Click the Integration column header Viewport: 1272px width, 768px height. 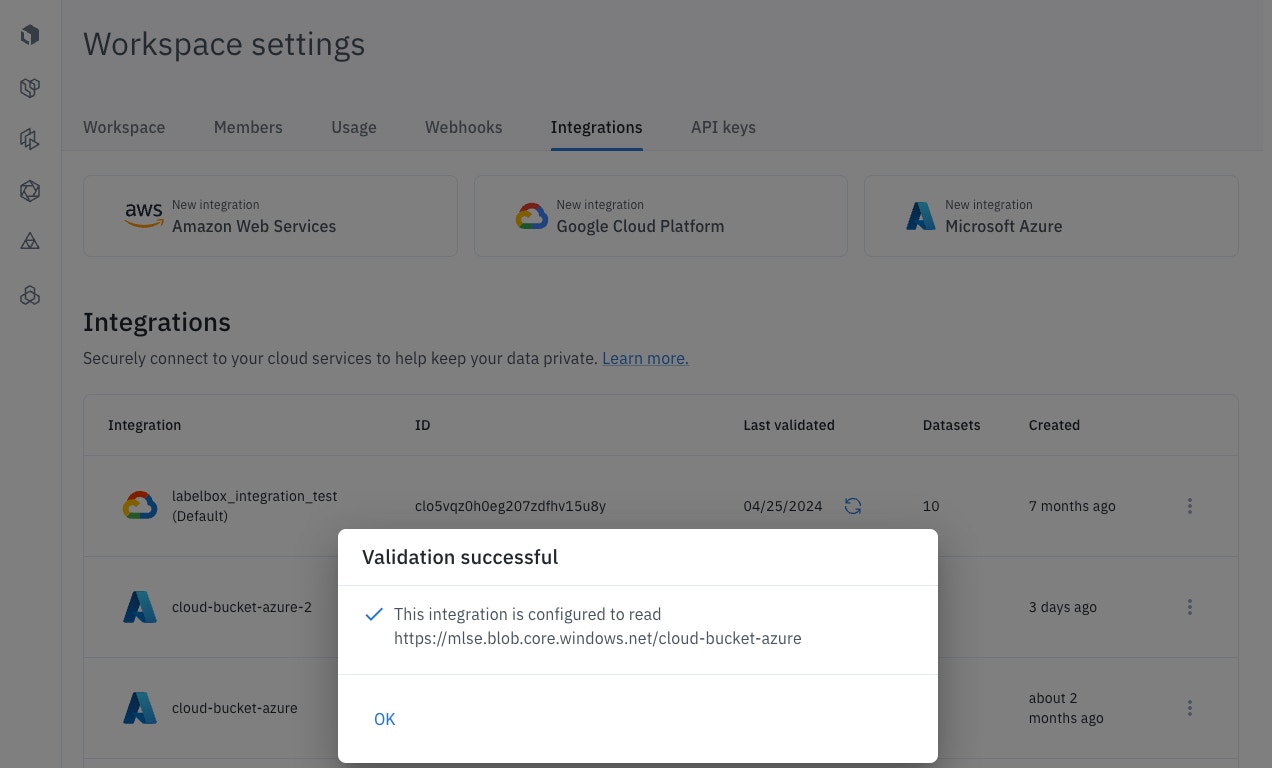(145, 425)
